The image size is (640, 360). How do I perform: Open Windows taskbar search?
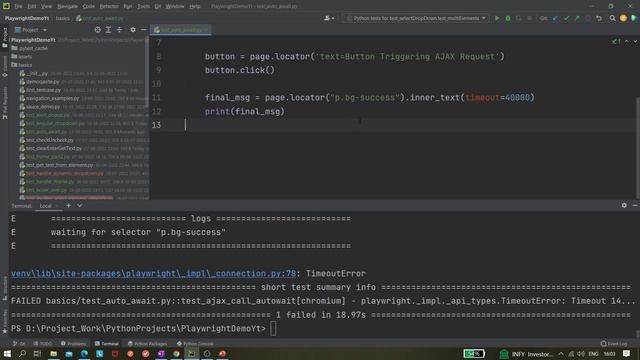pos(22,354)
